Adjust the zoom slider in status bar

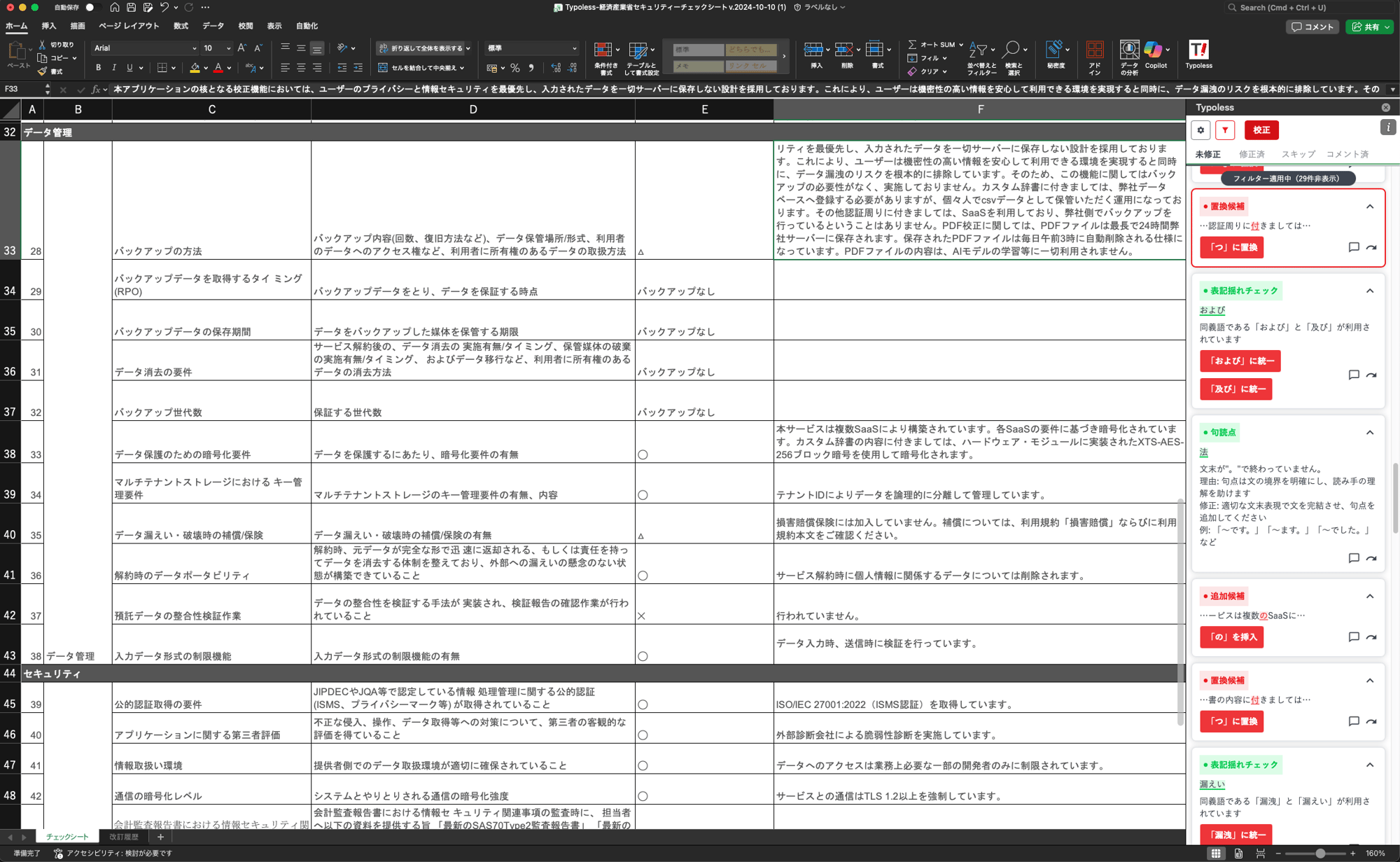[x=1319, y=854]
